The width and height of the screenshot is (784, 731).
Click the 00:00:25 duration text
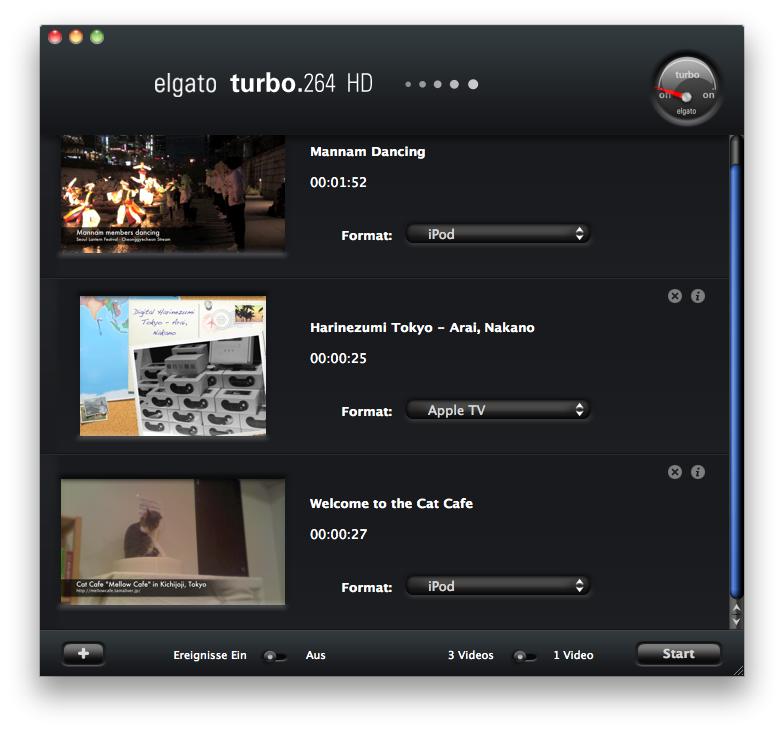pyautogui.click(x=338, y=358)
